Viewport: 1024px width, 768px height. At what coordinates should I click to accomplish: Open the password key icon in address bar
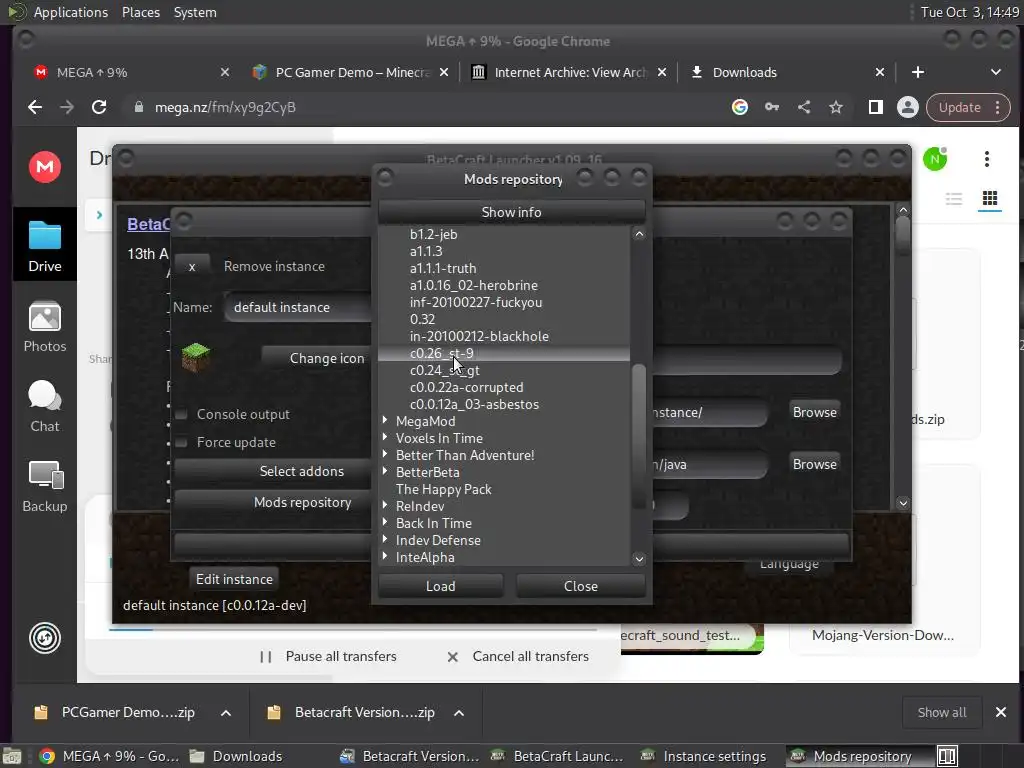tap(772, 107)
